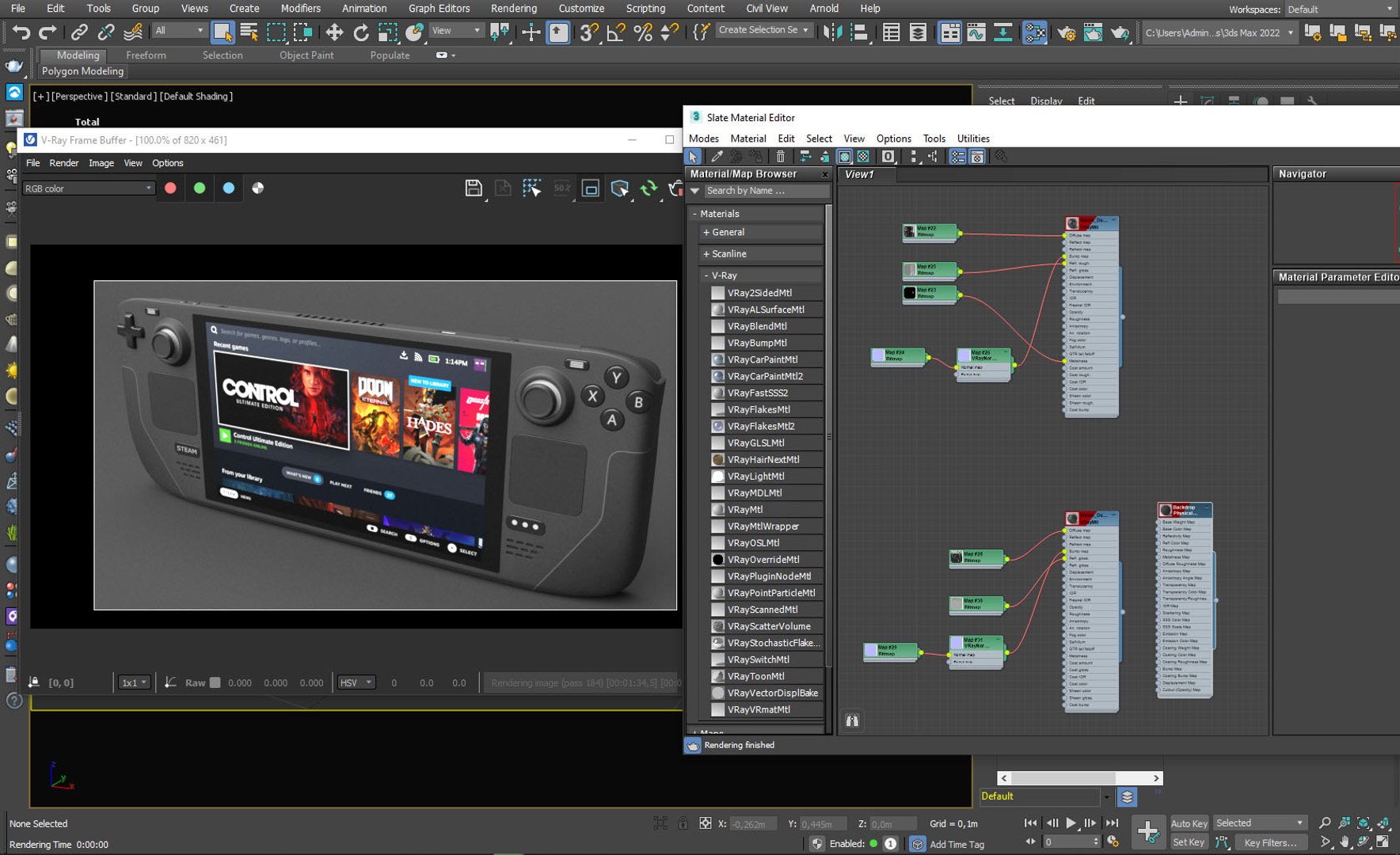Activate the Bind to Space Warp tool
The width and height of the screenshot is (1400, 855).
click(x=133, y=32)
